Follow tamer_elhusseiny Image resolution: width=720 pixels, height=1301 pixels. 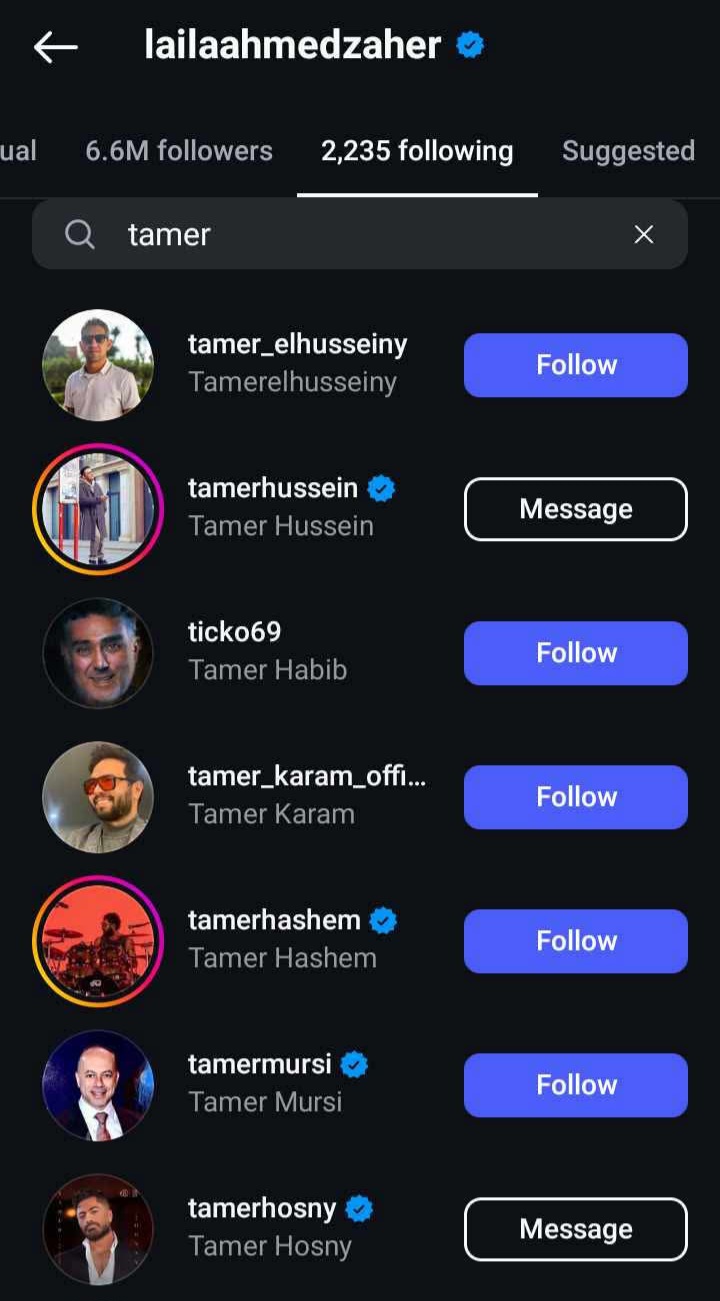(x=575, y=365)
